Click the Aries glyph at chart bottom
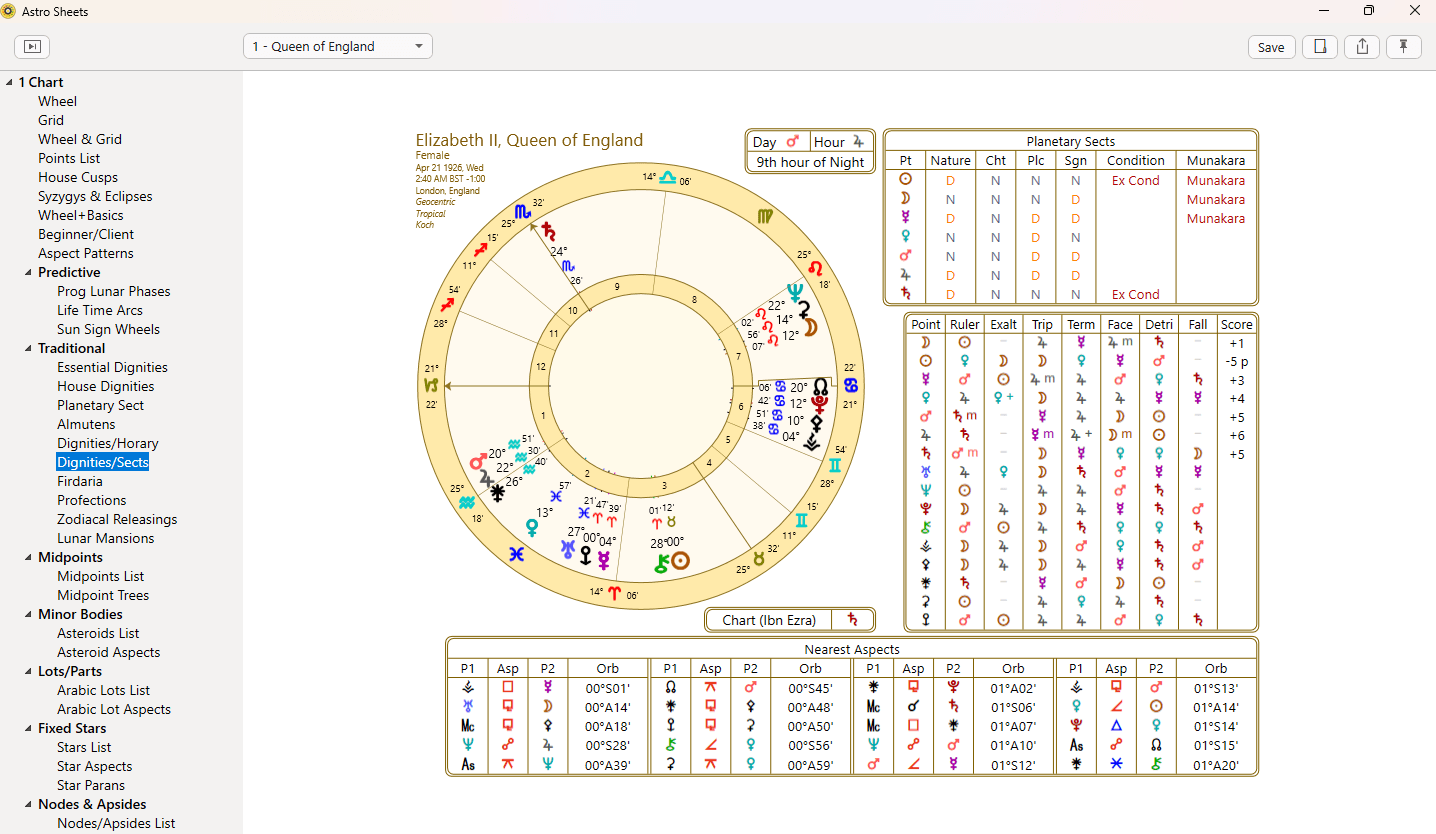Viewport: 1436px width, 834px height. point(614,593)
